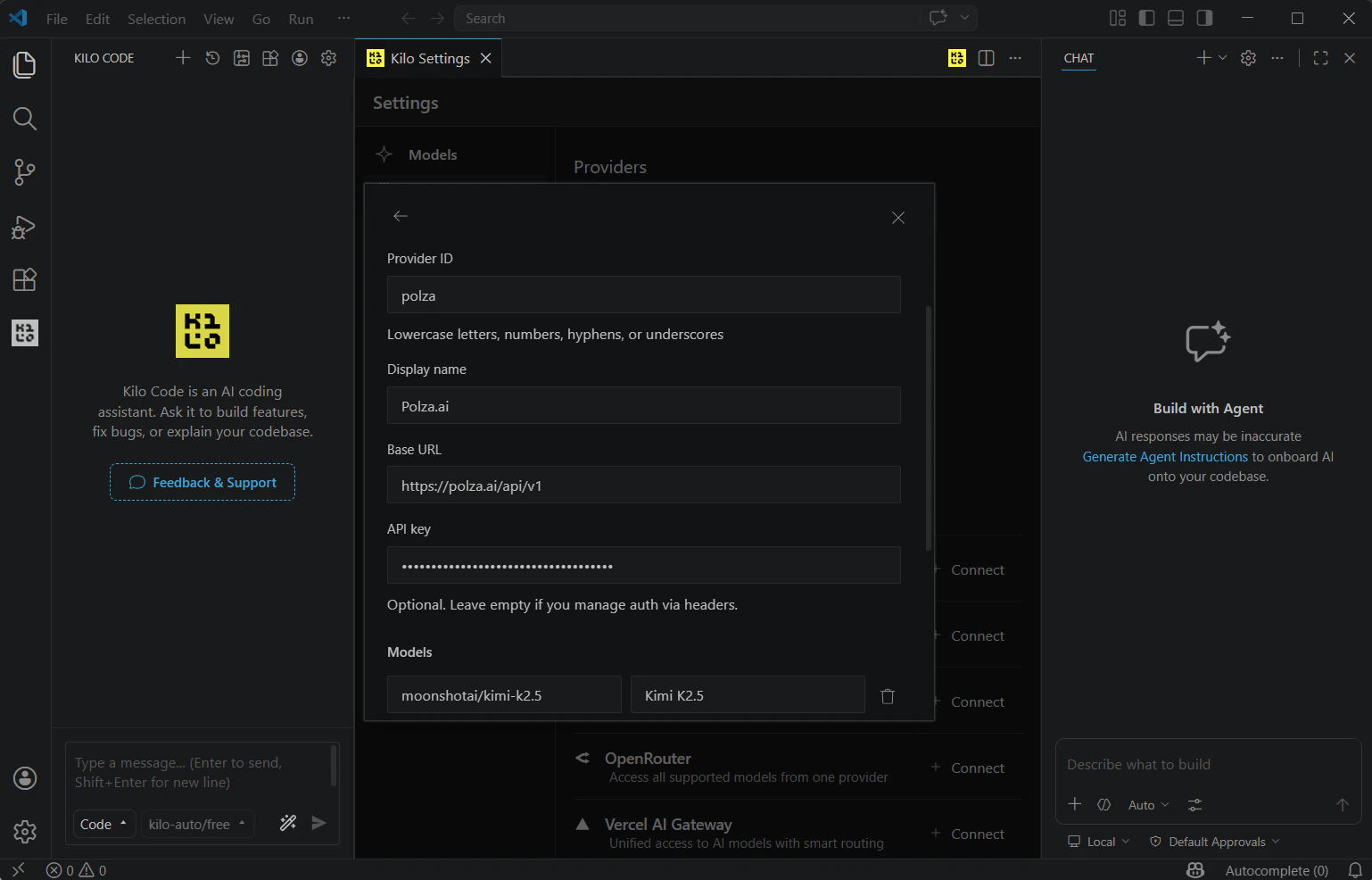1372x880 pixels.
Task: Configure tools in chat input
Action: (x=1195, y=804)
